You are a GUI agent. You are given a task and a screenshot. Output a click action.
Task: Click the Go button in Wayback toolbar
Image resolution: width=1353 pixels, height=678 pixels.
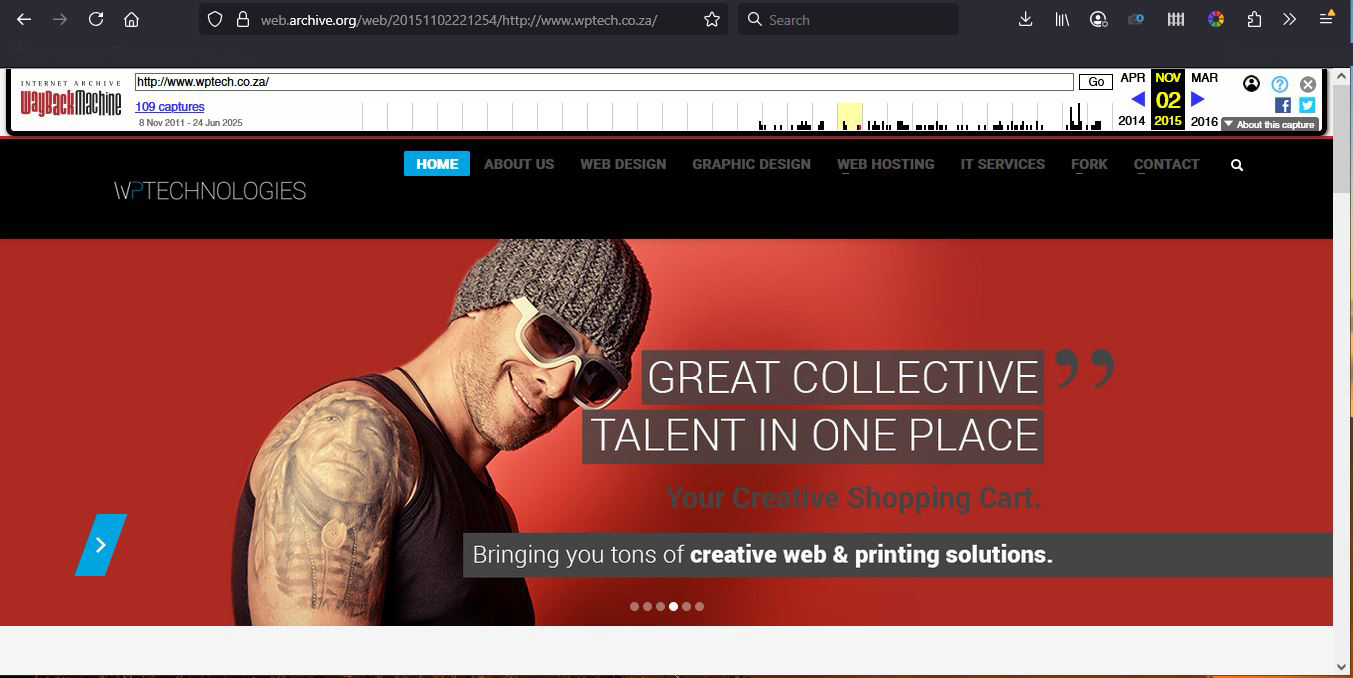pos(1096,82)
